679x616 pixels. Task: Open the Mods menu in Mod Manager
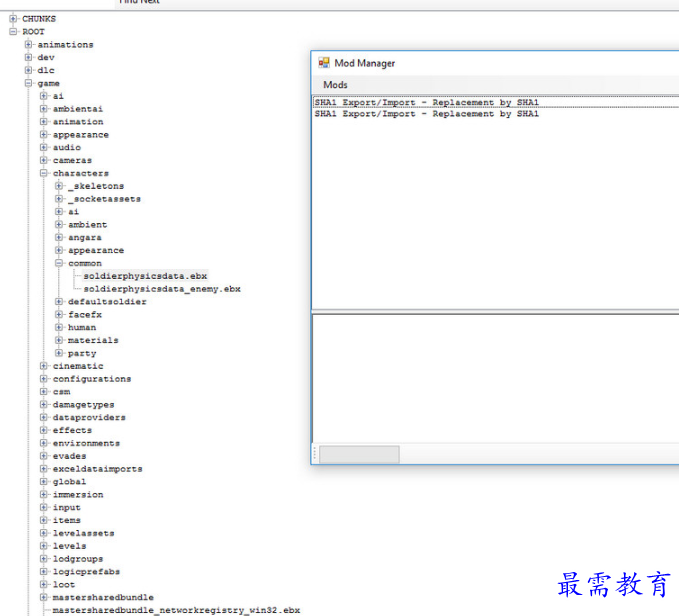[x=335, y=85]
